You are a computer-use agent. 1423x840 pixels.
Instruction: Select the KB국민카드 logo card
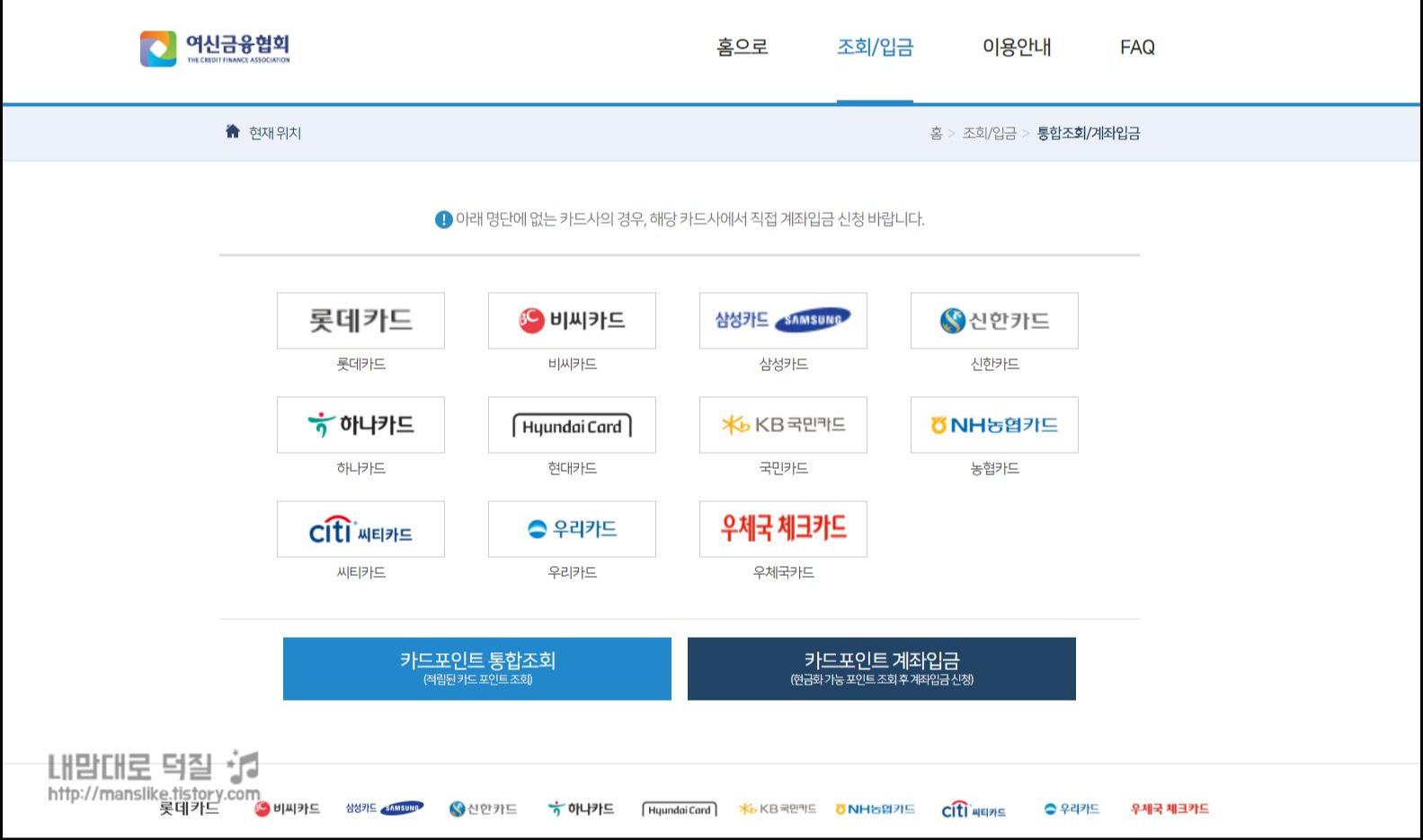(x=783, y=425)
